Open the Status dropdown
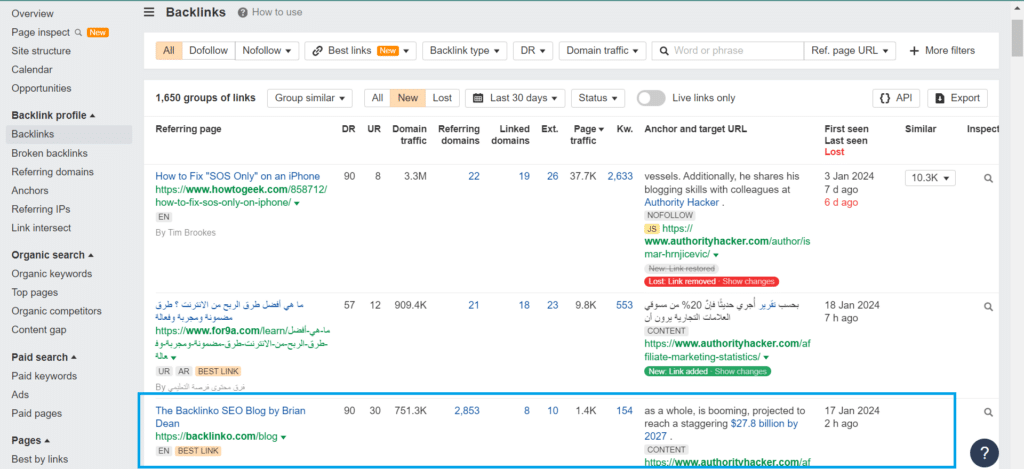1024x469 pixels. [x=598, y=98]
